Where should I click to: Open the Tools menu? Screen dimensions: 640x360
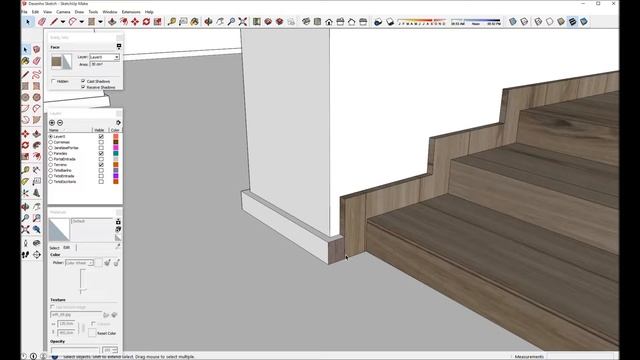coord(93,12)
